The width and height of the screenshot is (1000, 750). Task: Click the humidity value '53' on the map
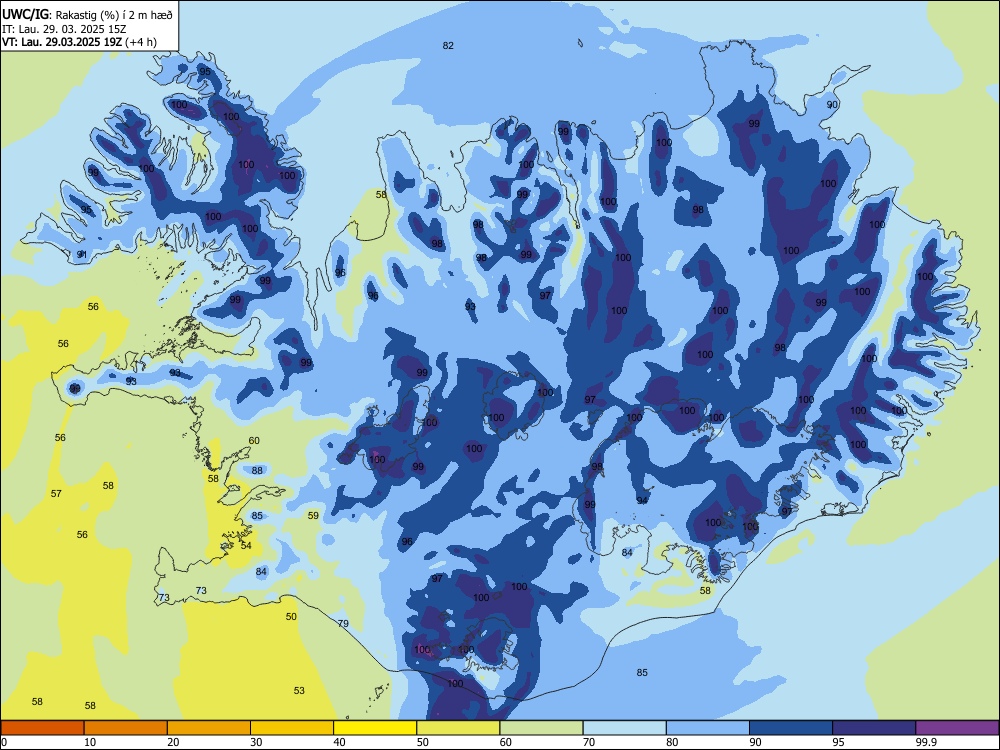pos(299,690)
